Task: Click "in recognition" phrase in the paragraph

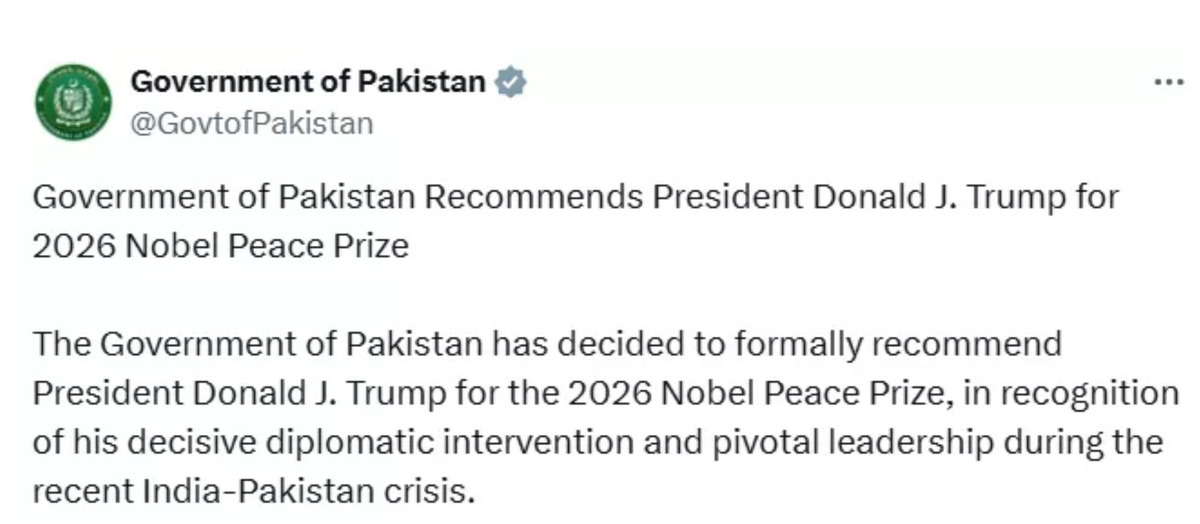Action: [x=1078, y=394]
